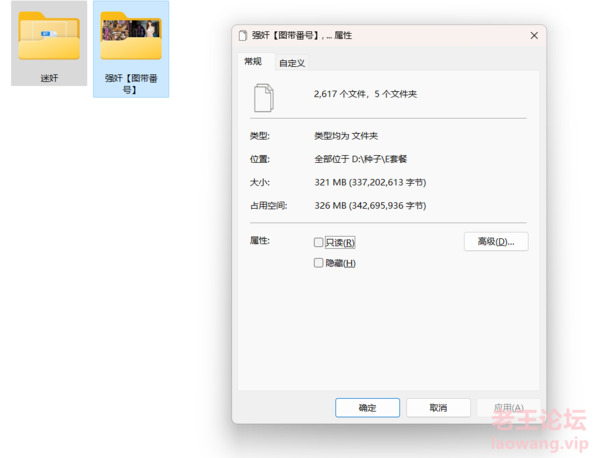Click the dialog title text ending in 属性
This screenshot has height=458, width=600.
(302, 36)
